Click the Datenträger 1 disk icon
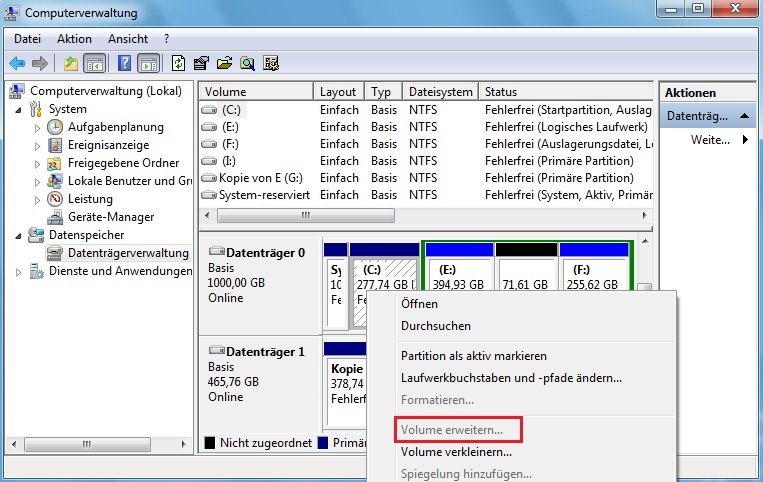This screenshot has width=763, height=482. pos(217,351)
